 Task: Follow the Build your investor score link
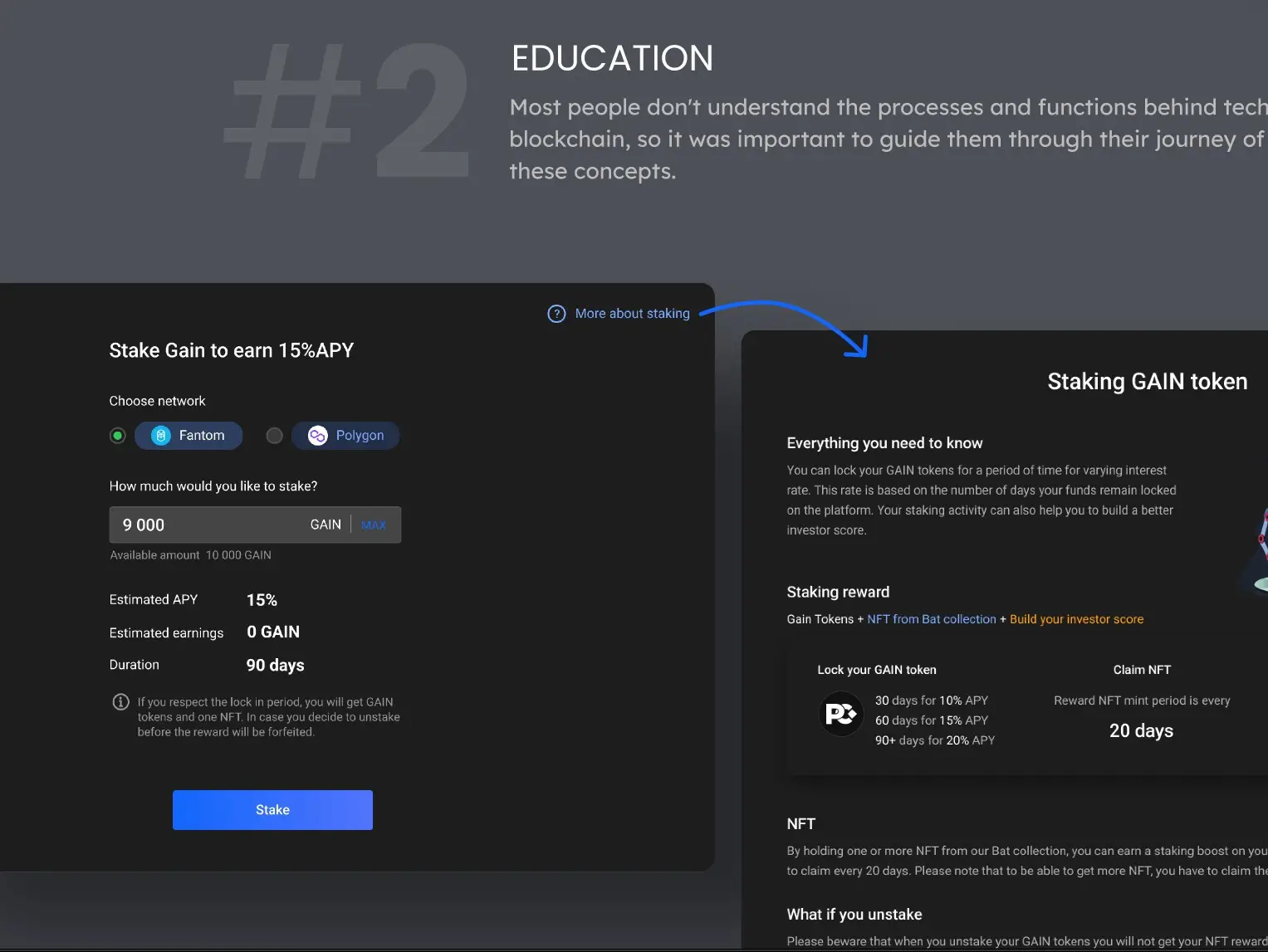(x=1076, y=619)
